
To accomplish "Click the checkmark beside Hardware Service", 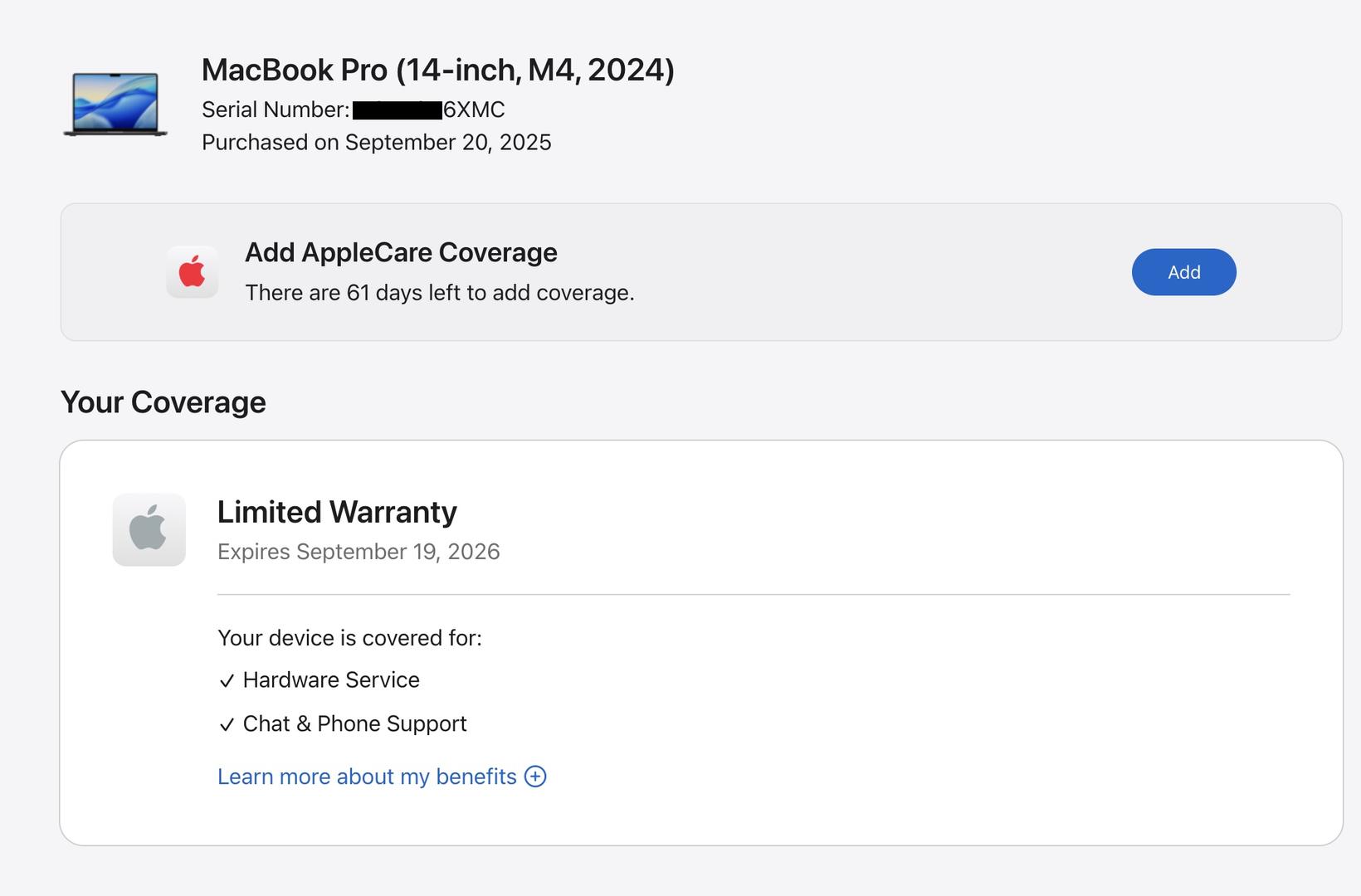I will [227, 681].
